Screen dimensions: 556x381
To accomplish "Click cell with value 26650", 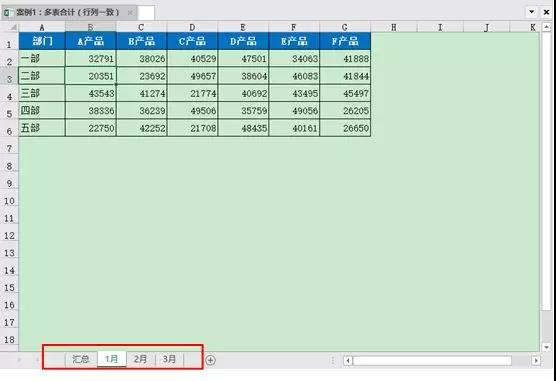I will [x=345, y=128].
